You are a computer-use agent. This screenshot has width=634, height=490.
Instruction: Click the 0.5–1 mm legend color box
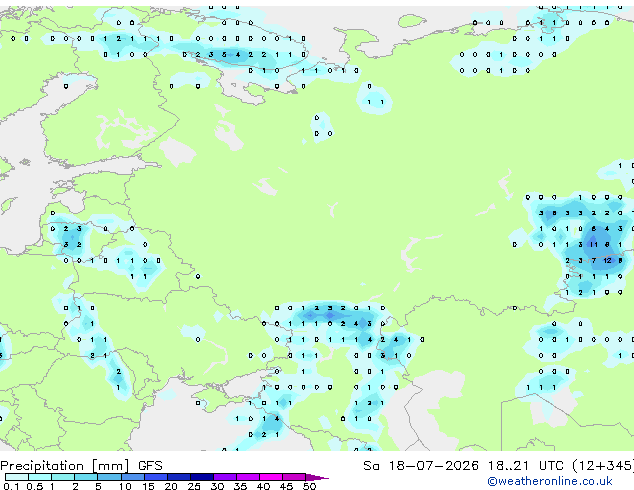click(40, 477)
